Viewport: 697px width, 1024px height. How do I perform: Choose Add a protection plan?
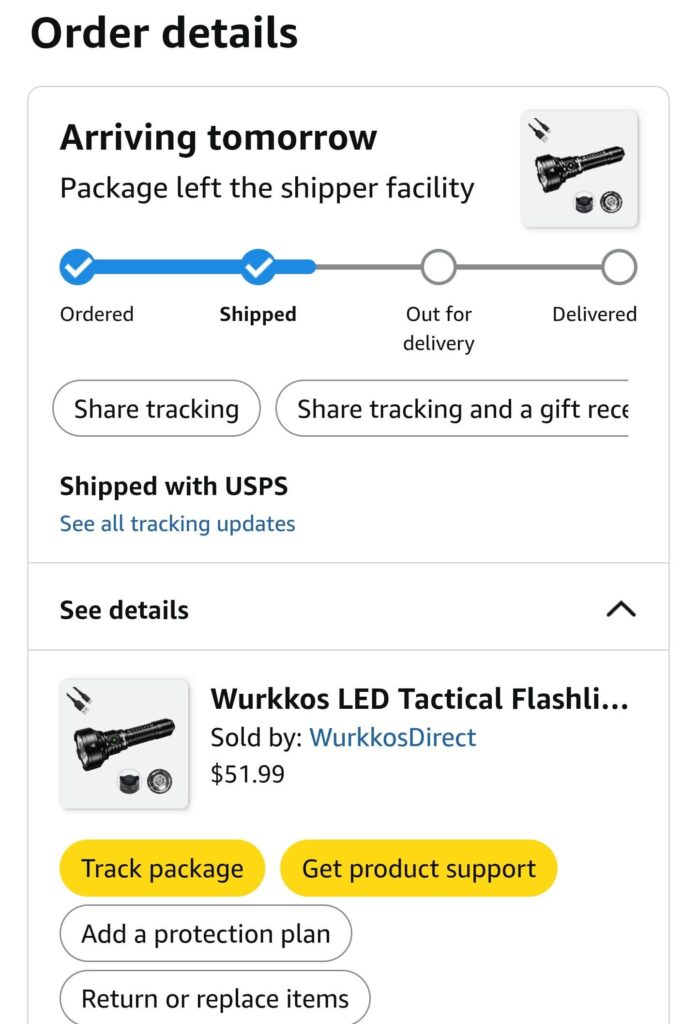[x=205, y=934]
